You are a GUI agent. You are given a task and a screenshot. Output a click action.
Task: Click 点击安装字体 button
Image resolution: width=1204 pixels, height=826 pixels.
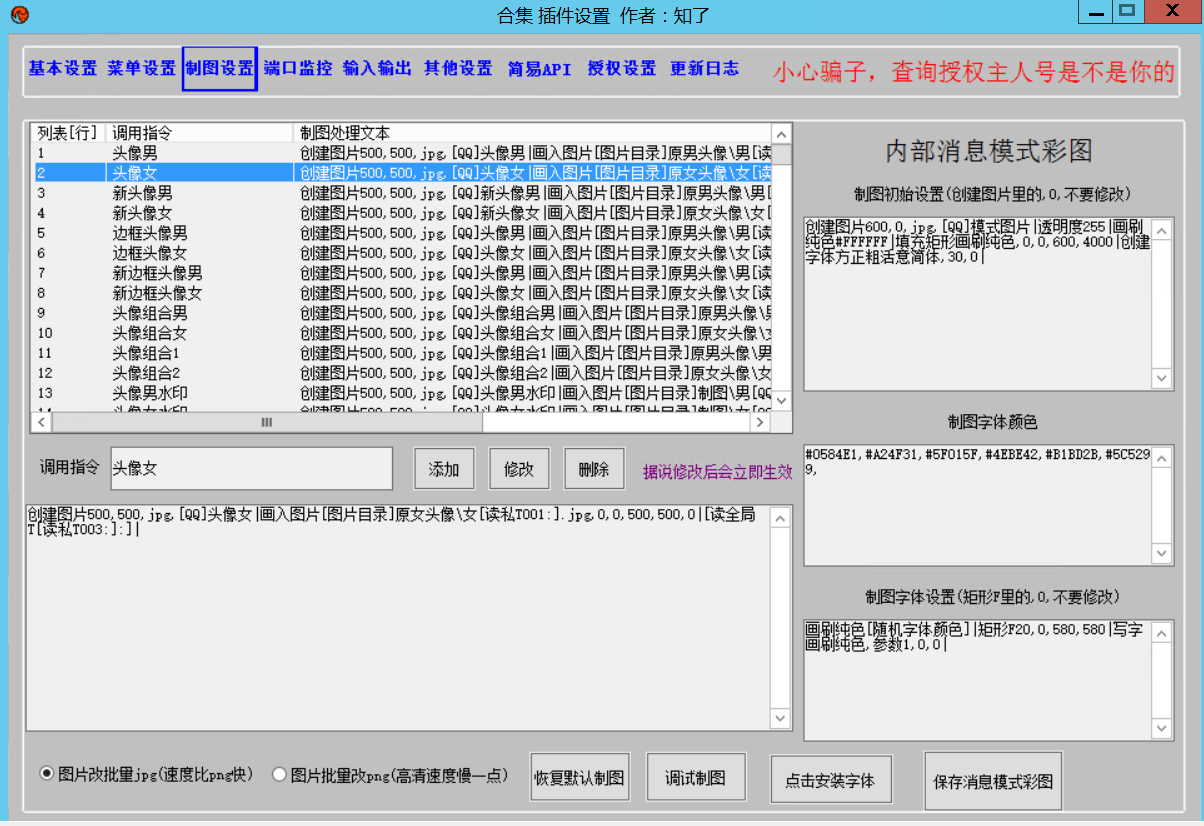(830, 780)
